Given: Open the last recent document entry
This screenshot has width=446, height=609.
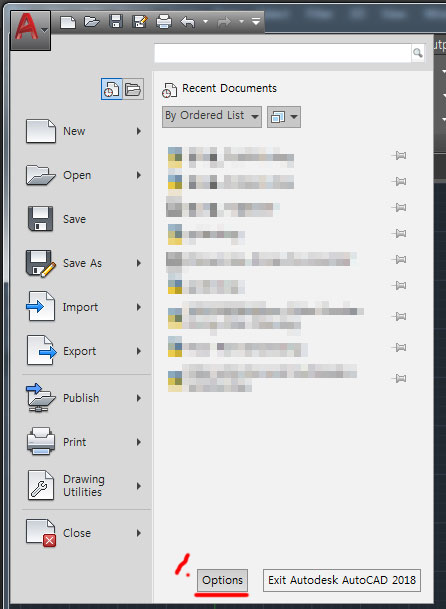Looking at the screenshot, I should click(x=262, y=378).
